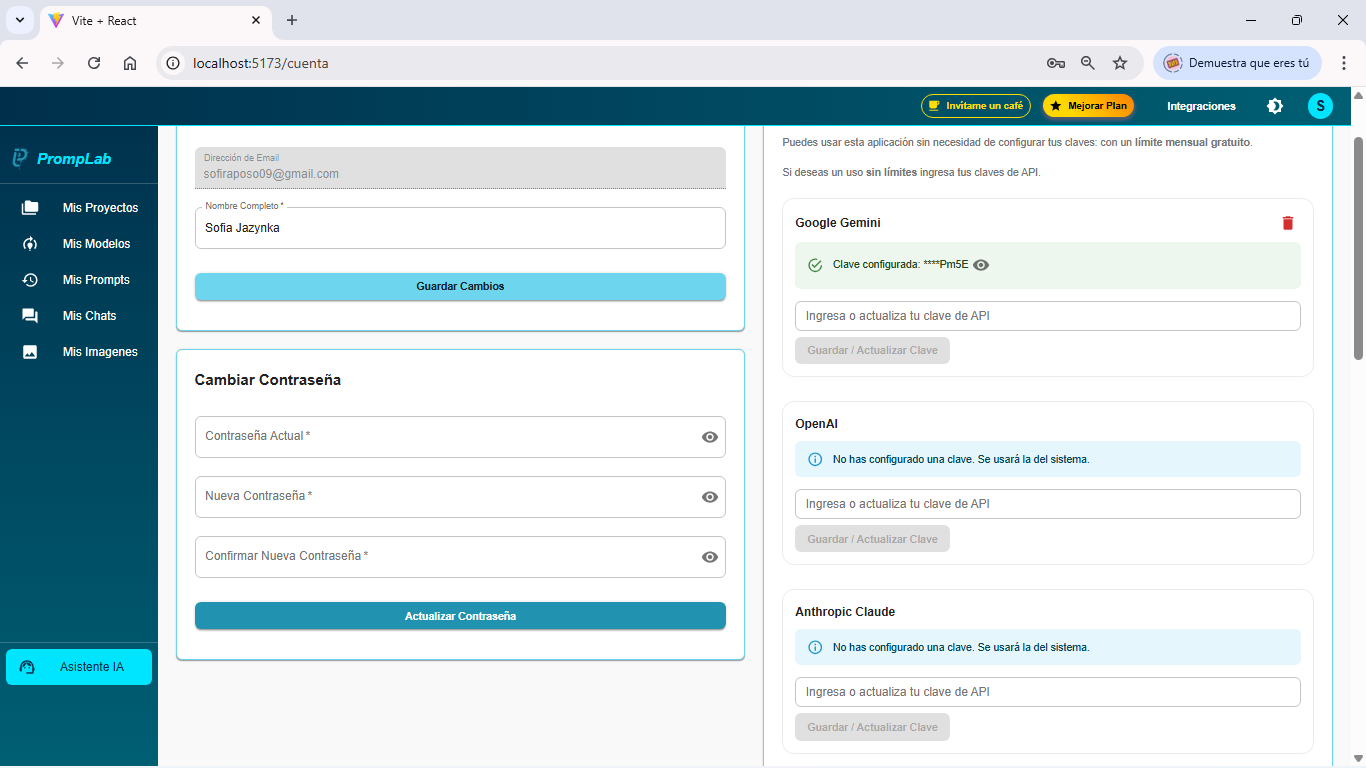
Task: Click the address bar URL
Action: tap(260, 63)
